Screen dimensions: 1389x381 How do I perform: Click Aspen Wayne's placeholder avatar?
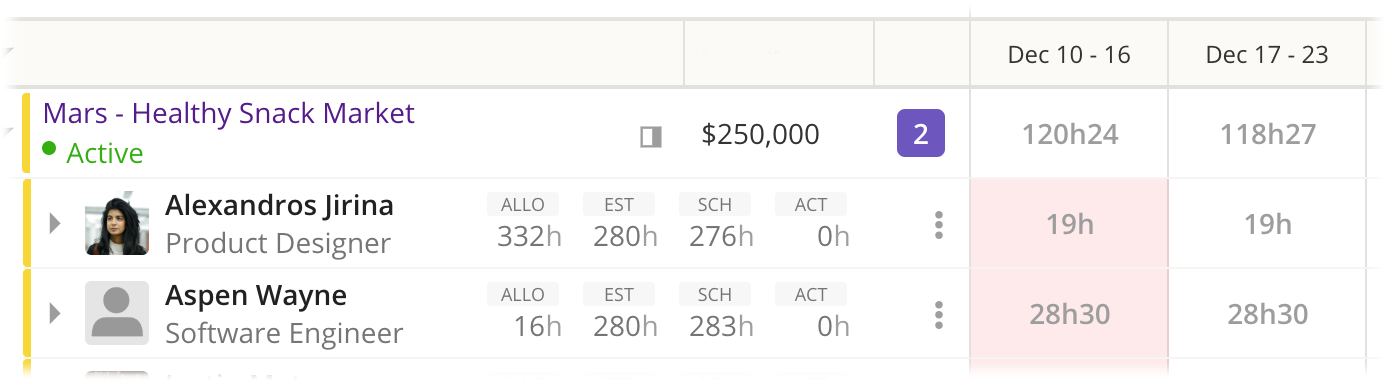(117, 313)
